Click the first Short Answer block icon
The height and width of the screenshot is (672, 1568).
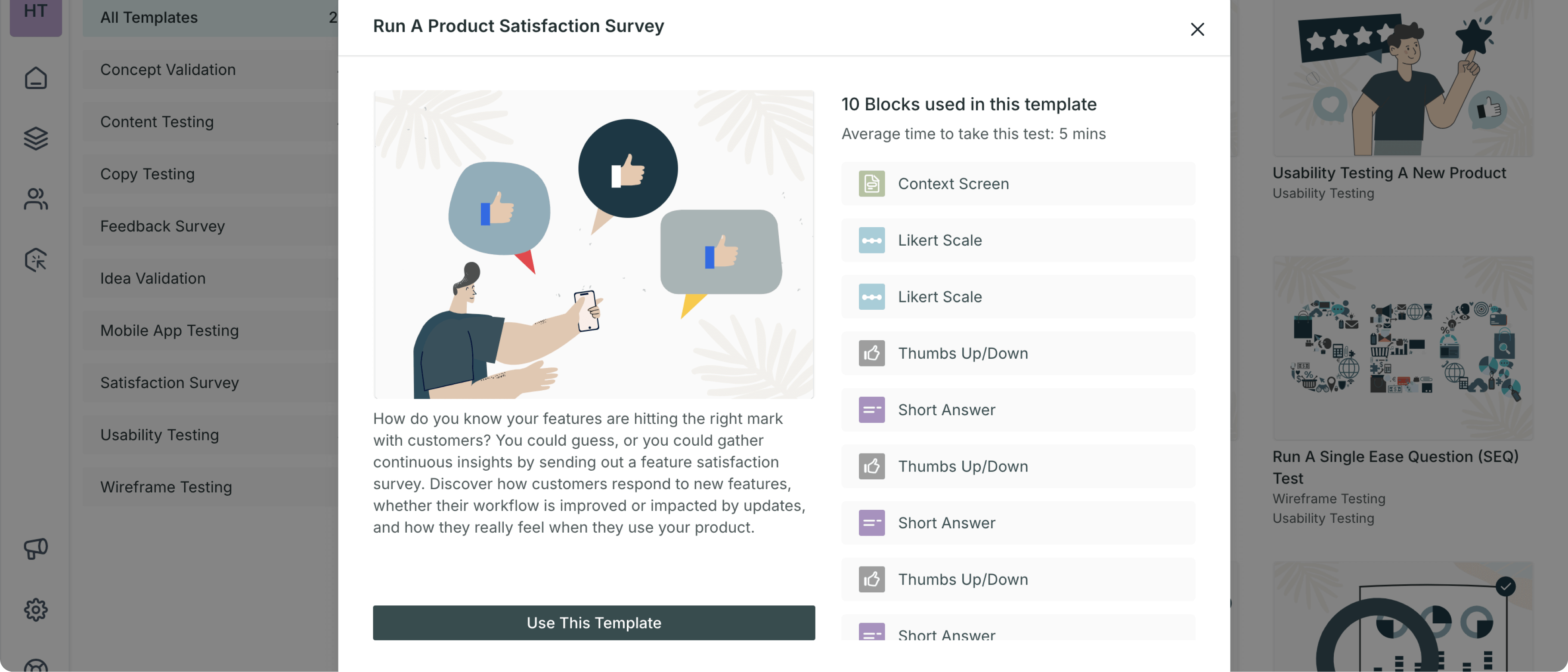click(x=871, y=410)
